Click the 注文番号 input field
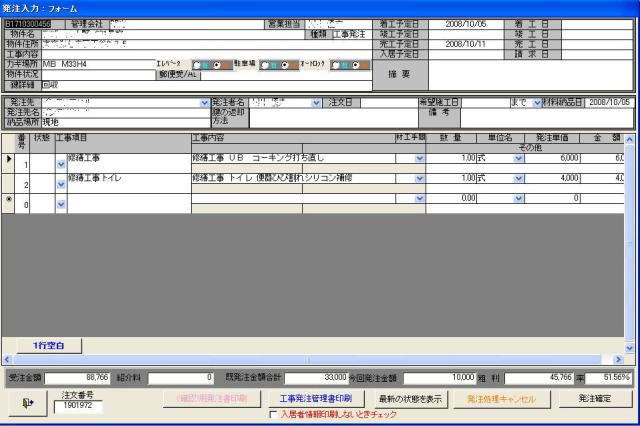Viewport: 640px width, 426px height. (x=77, y=407)
